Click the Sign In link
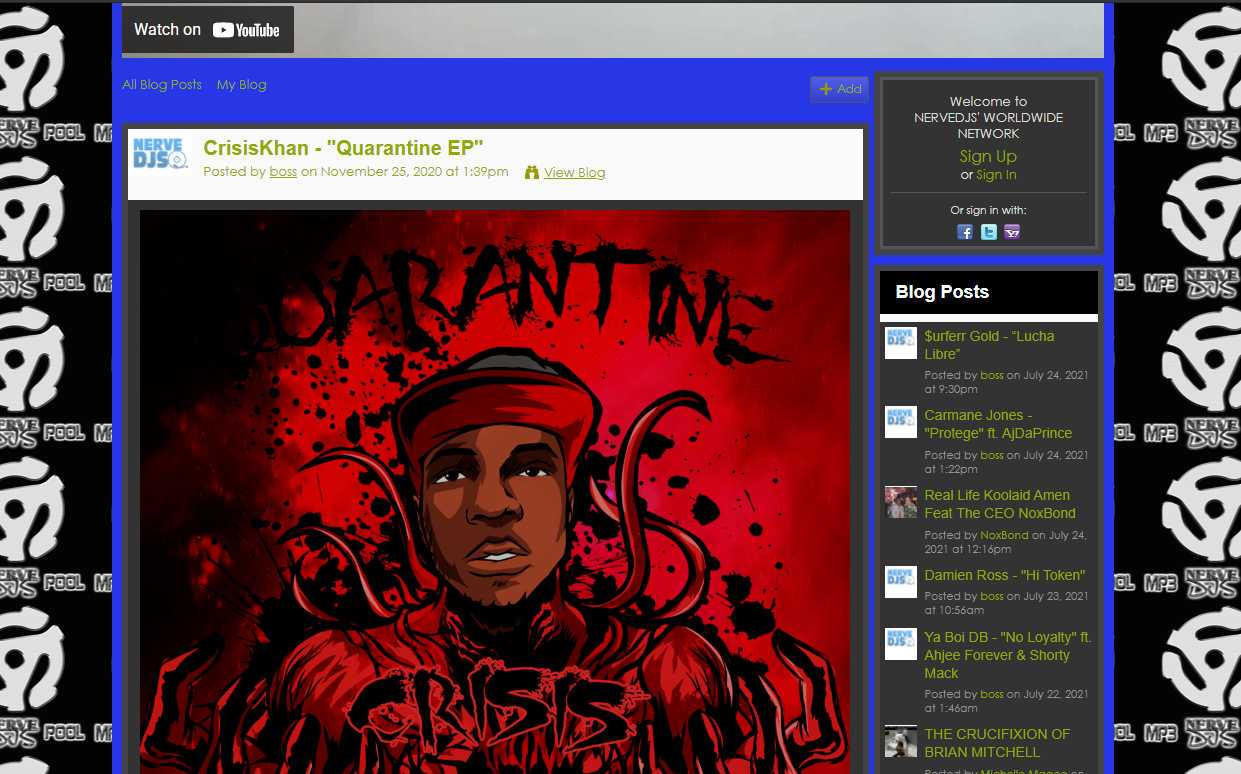1241x774 pixels. (x=996, y=175)
